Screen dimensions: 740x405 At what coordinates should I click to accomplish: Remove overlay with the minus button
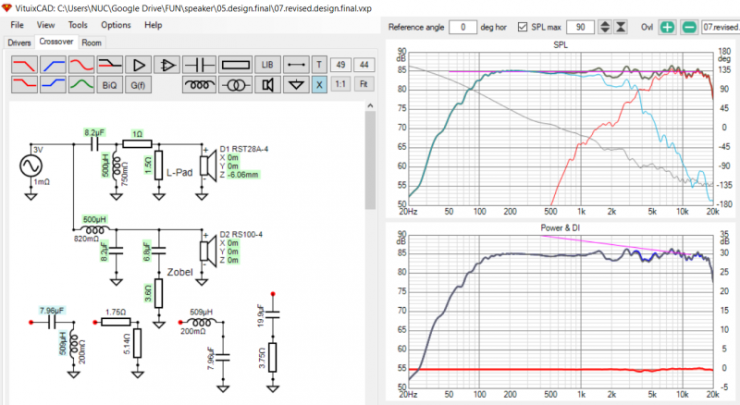click(x=688, y=25)
